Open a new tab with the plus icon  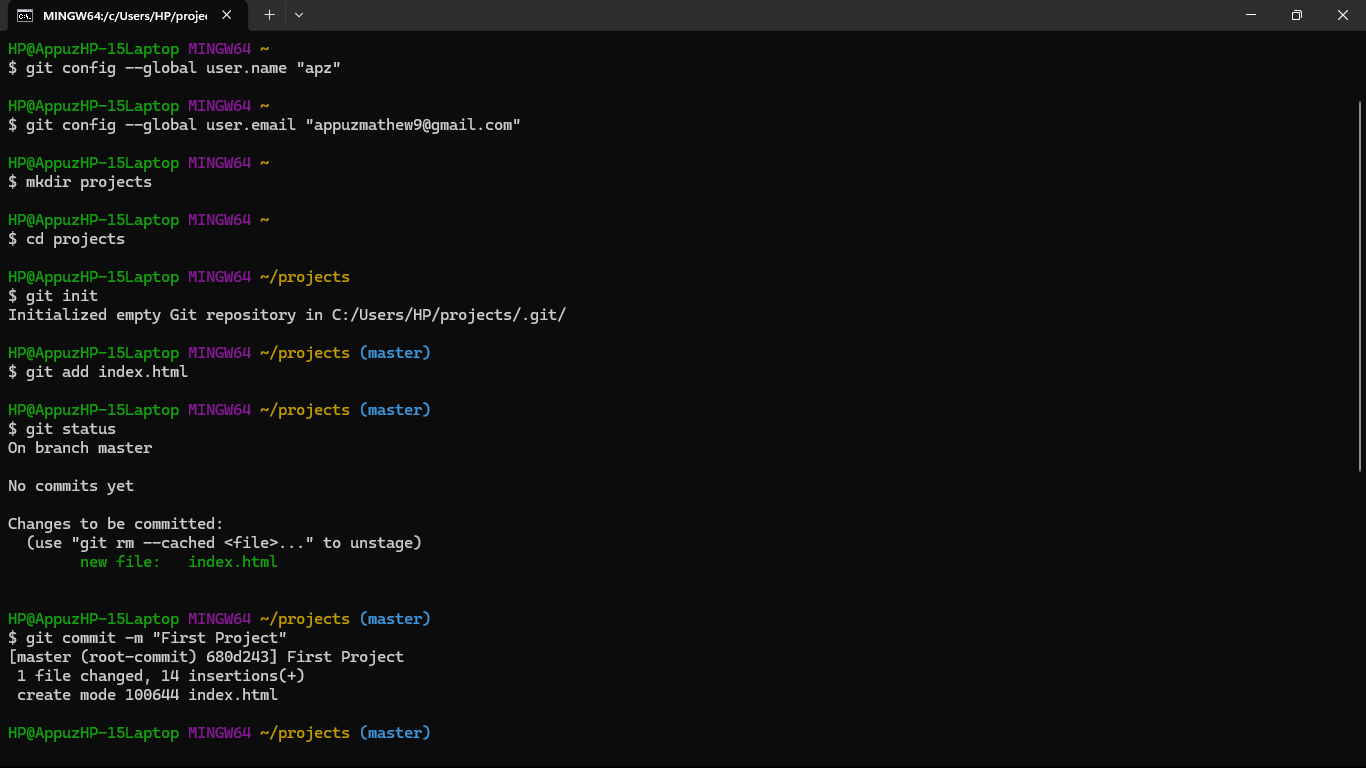tap(269, 15)
